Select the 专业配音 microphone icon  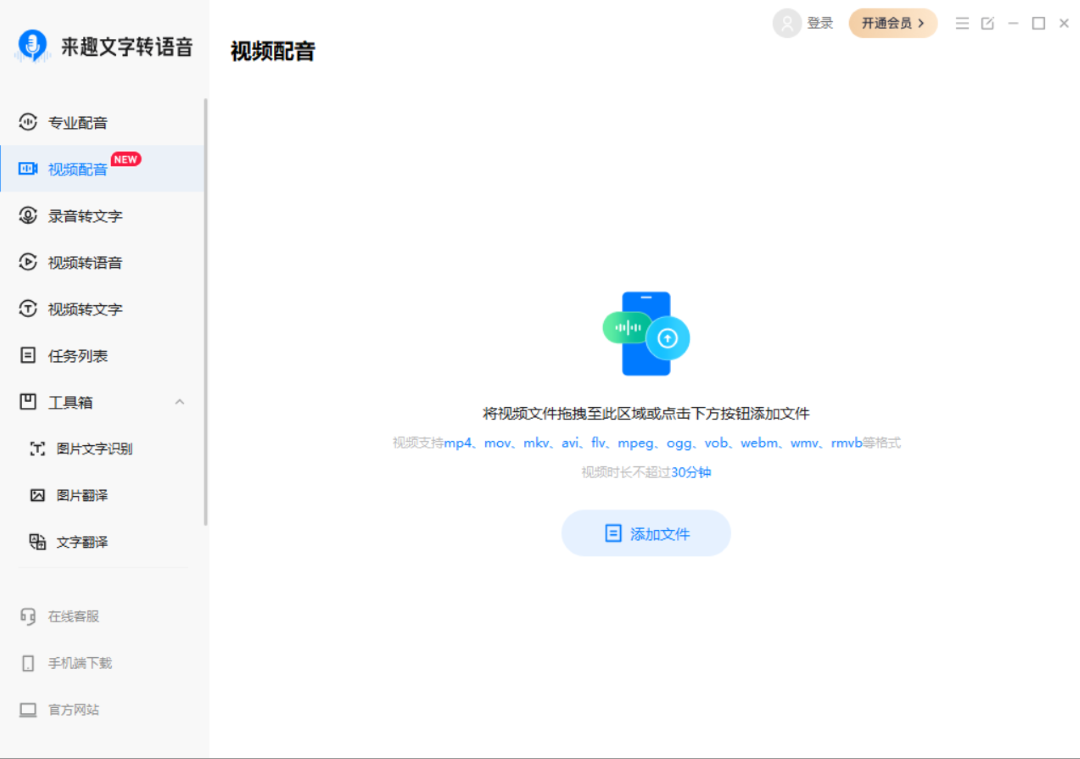(28, 122)
